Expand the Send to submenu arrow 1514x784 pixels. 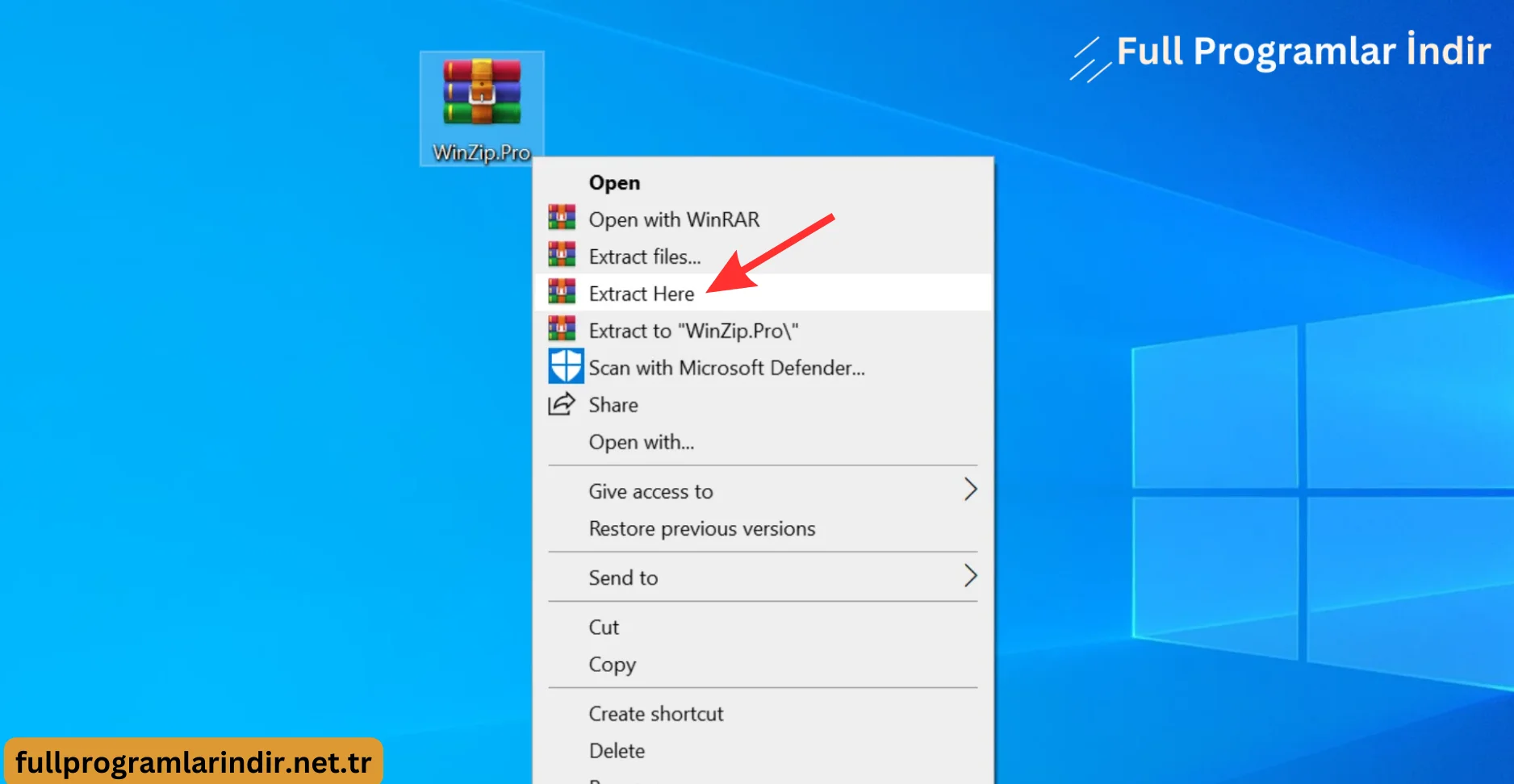pos(971,576)
